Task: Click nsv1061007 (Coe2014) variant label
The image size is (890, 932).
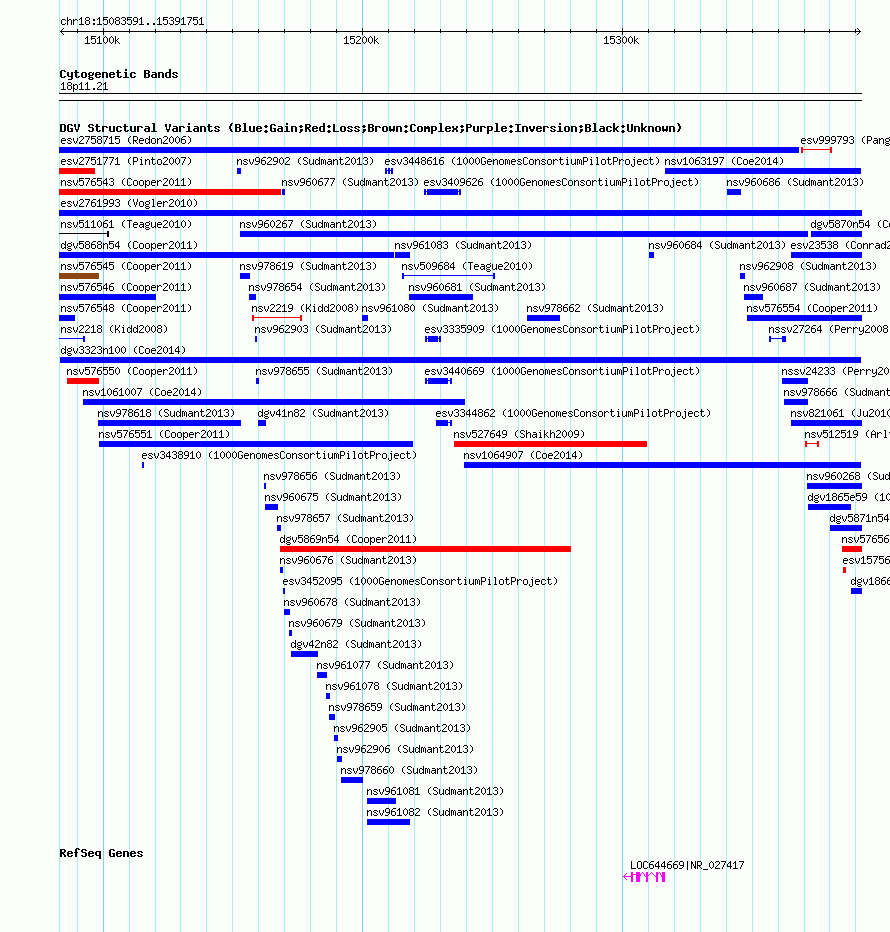Action: coord(142,392)
